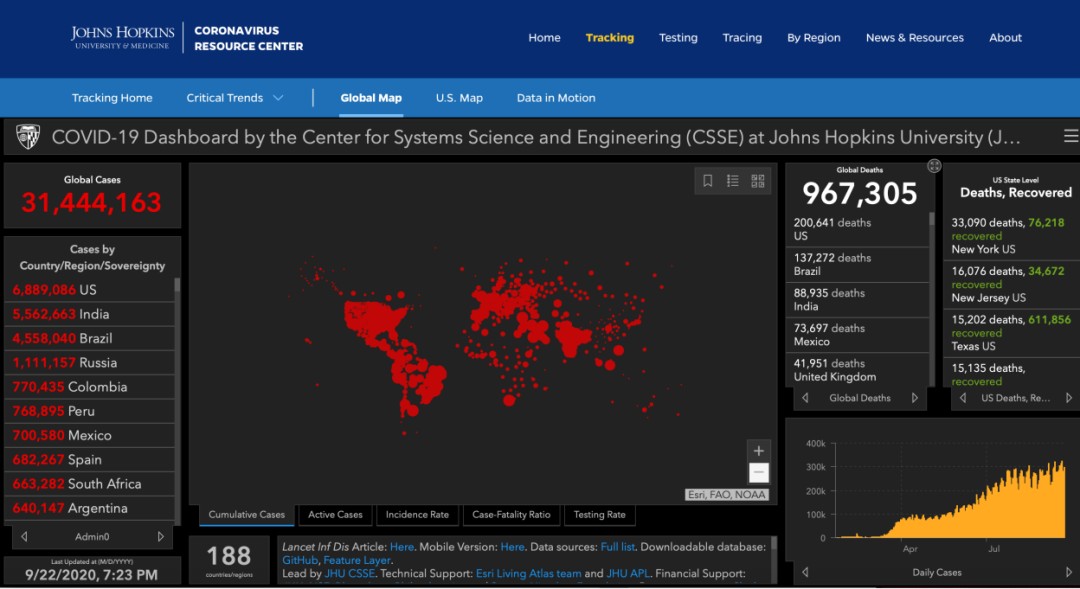Click right arrow beside Global Deaths label
This screenshot has width=1080, height=589.
tap(915, 397)
